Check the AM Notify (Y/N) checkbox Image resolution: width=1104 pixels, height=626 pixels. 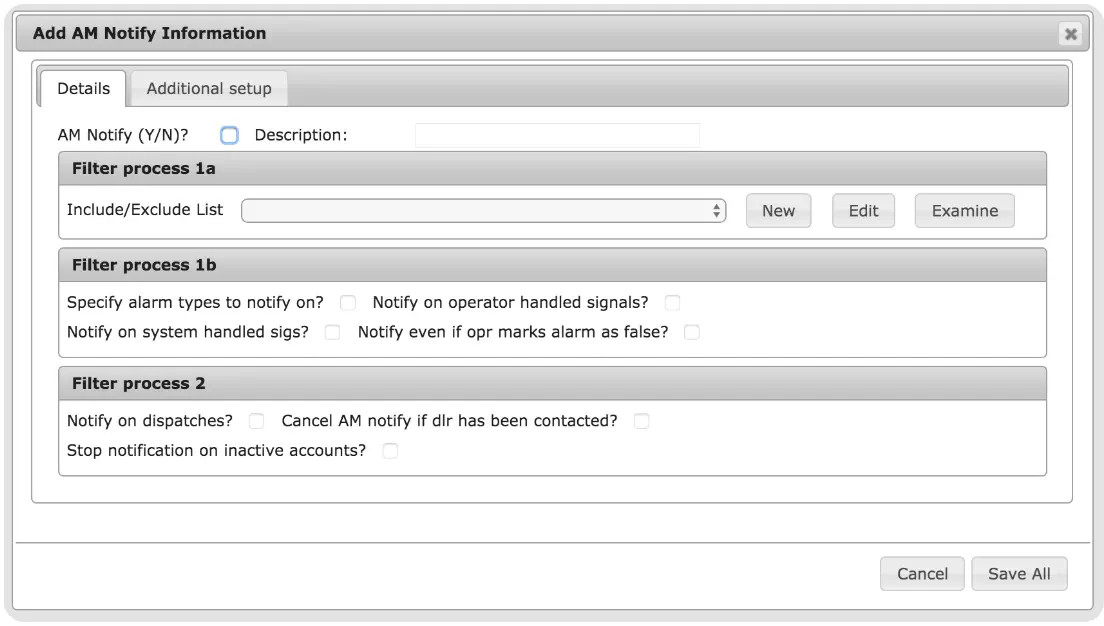pos(229,135)
